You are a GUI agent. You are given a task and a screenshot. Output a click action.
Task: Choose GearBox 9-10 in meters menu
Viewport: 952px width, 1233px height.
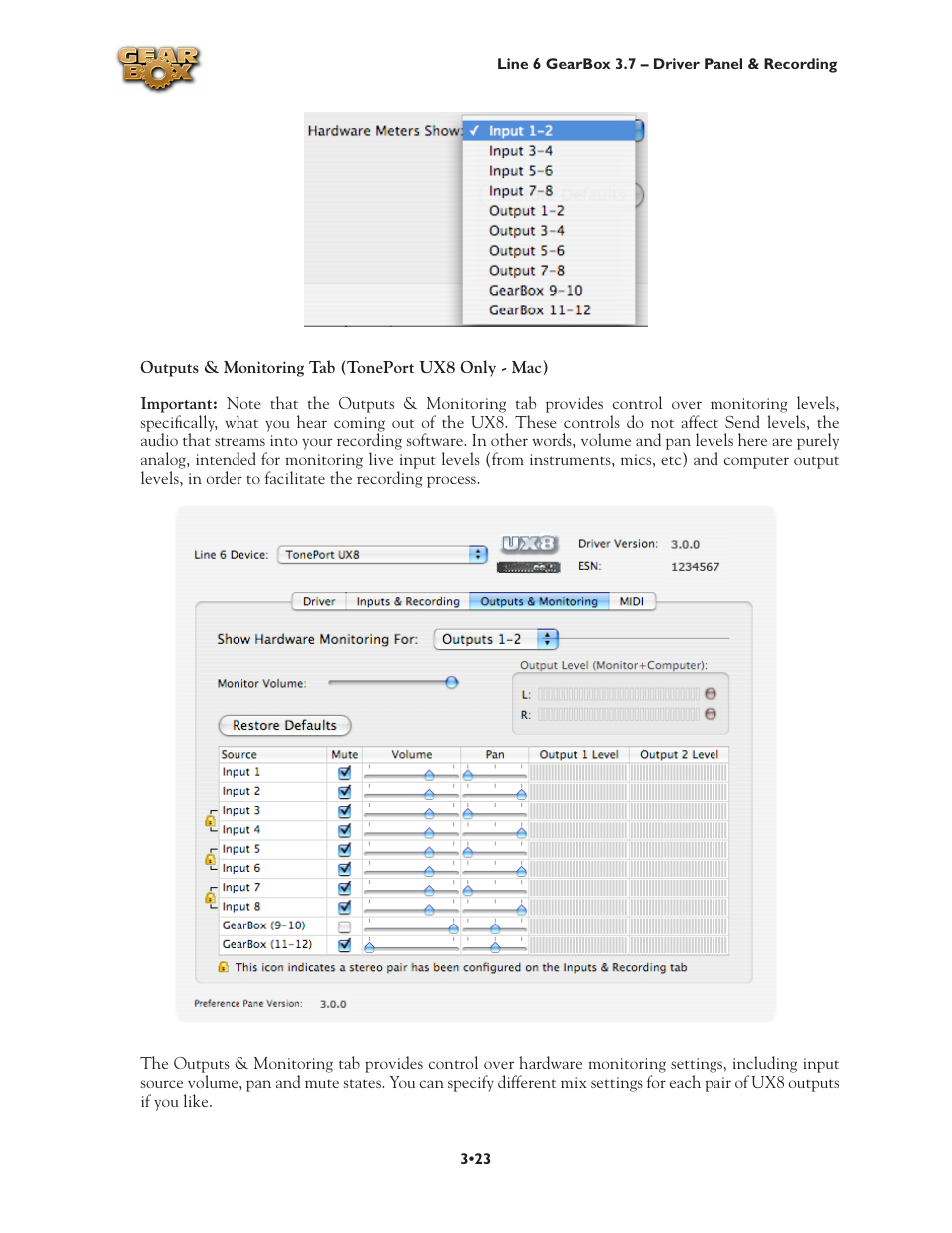point(549,291)
